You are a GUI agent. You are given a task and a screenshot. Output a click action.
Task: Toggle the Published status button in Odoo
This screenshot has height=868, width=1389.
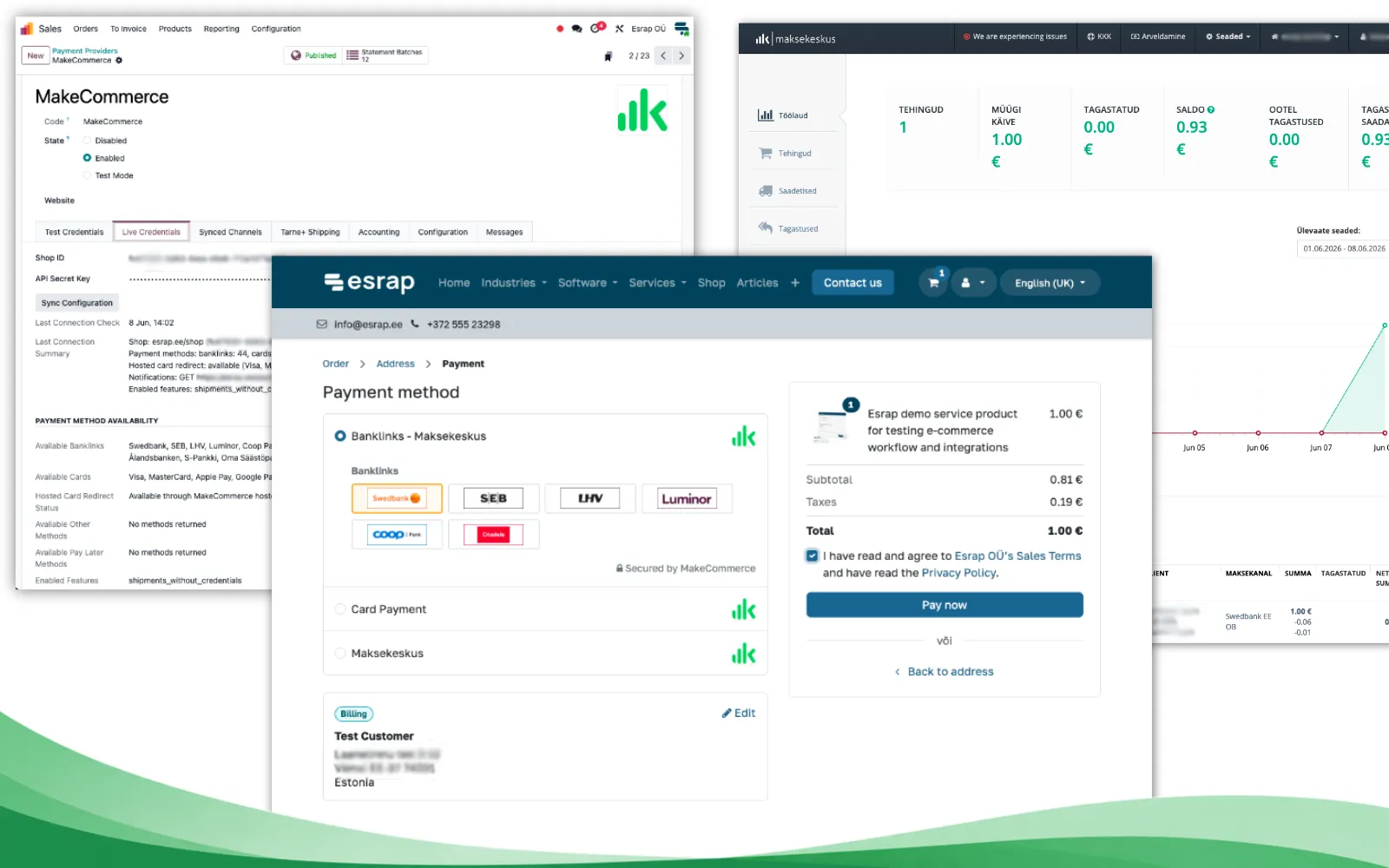[x=313, y=56]
